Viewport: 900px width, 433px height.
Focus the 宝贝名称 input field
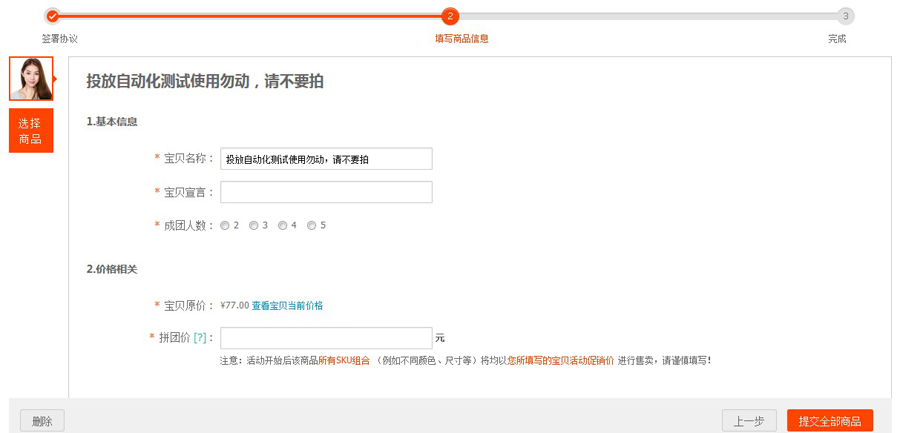coord(326,159)
